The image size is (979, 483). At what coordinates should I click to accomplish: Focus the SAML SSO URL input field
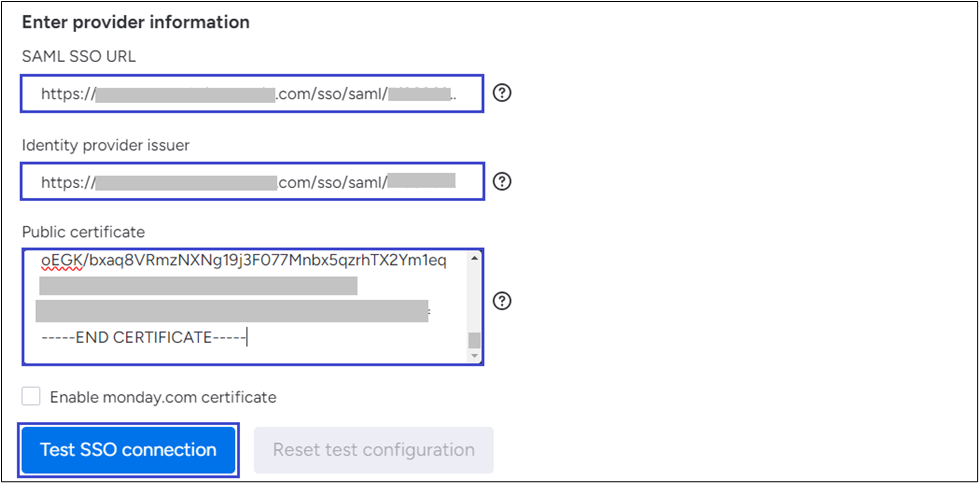pos(252,95)
